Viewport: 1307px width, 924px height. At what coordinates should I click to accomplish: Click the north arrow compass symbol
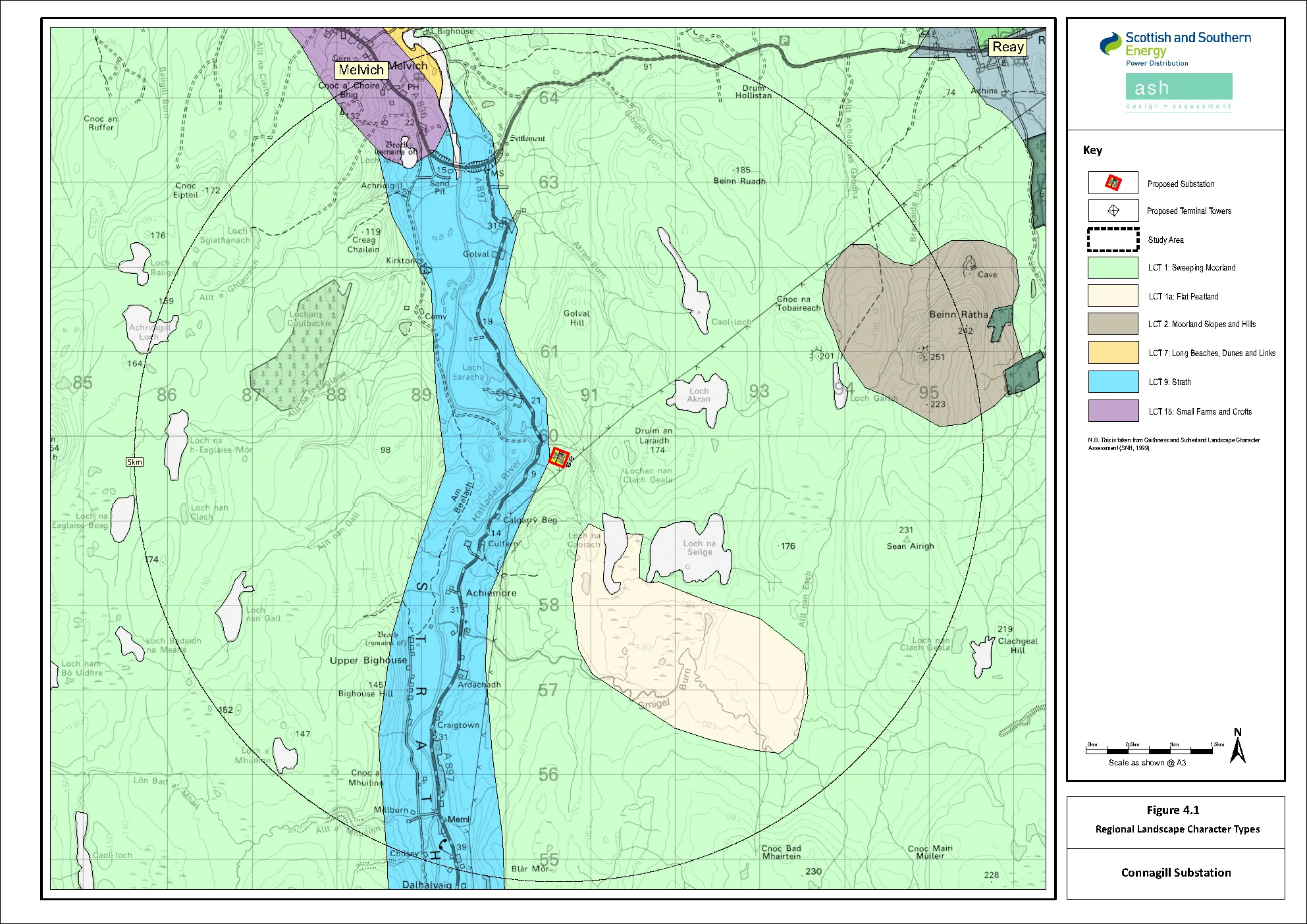point(1237,747)
